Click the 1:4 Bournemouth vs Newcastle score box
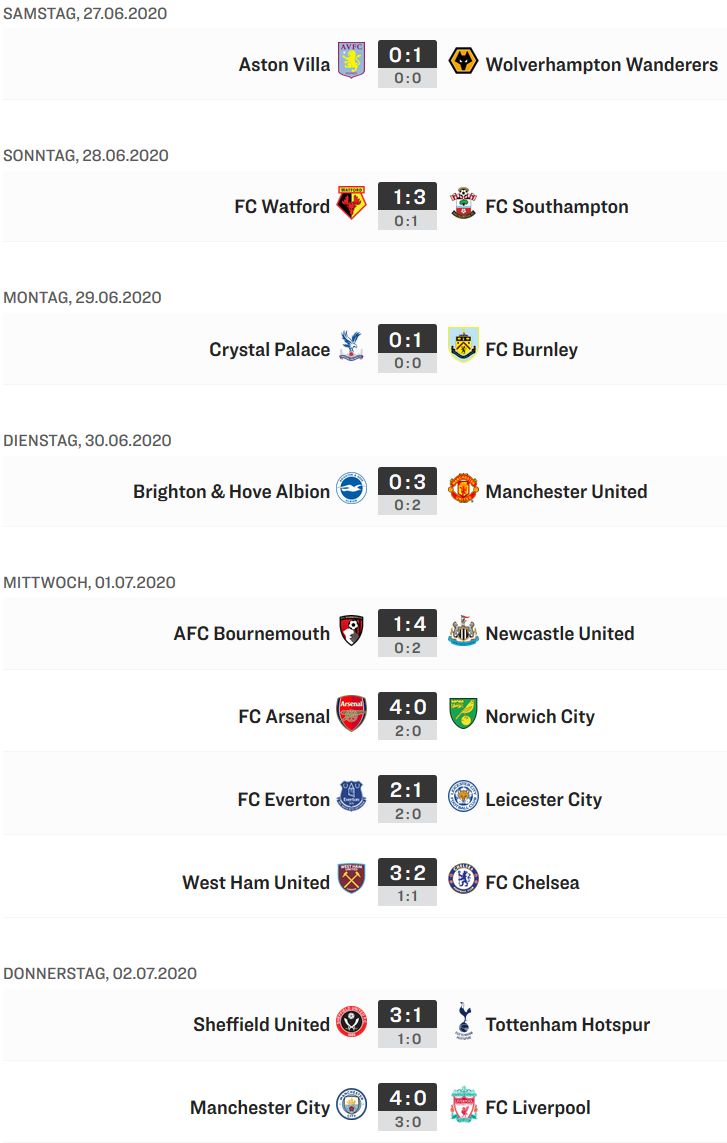 click(407, 633)
